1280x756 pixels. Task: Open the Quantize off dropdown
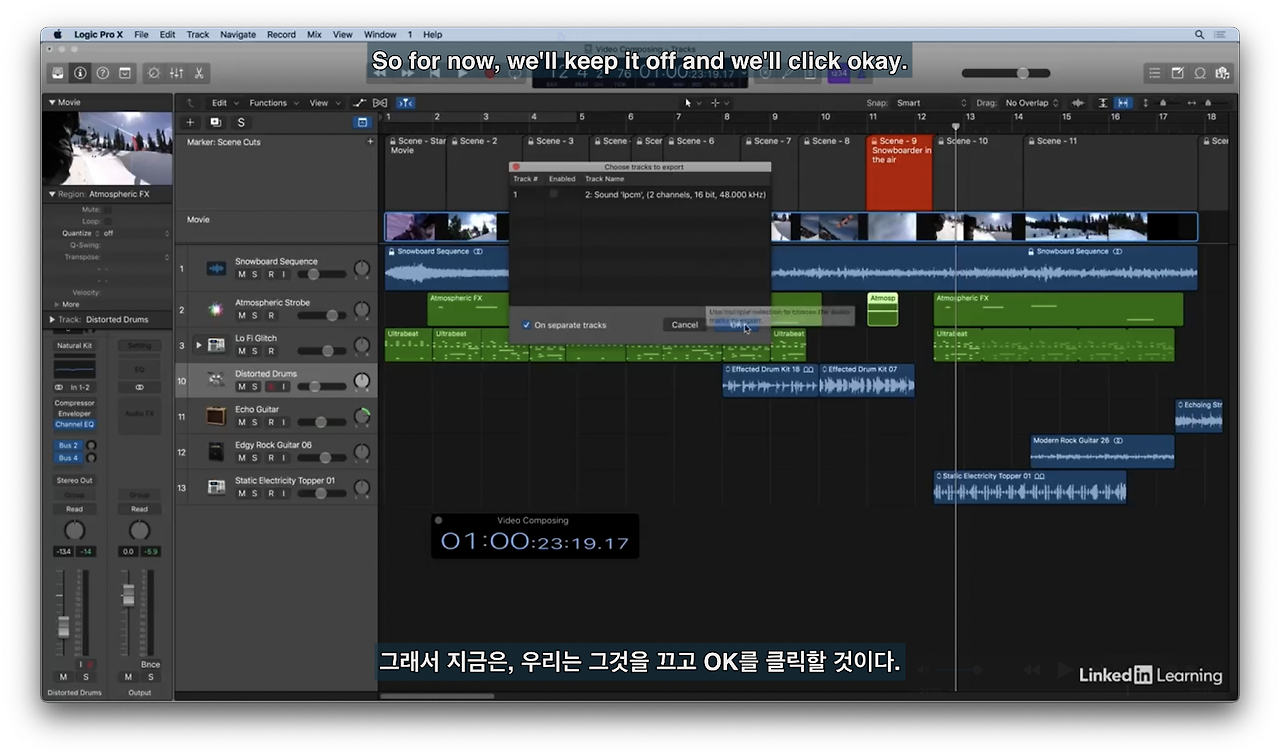tap(135, 233)
